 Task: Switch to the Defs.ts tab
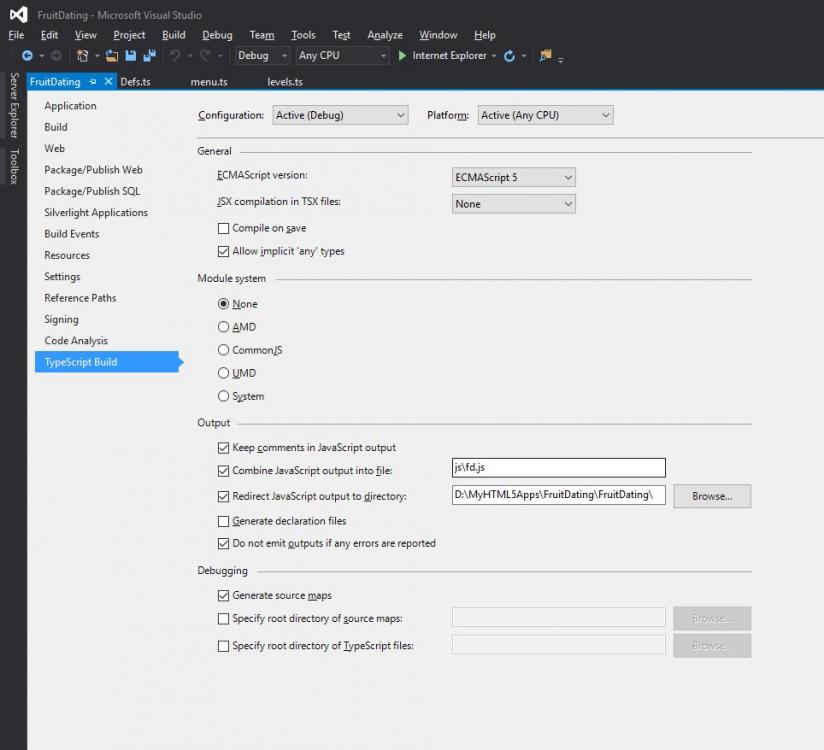pyautogui.click(x=136, y=81)
